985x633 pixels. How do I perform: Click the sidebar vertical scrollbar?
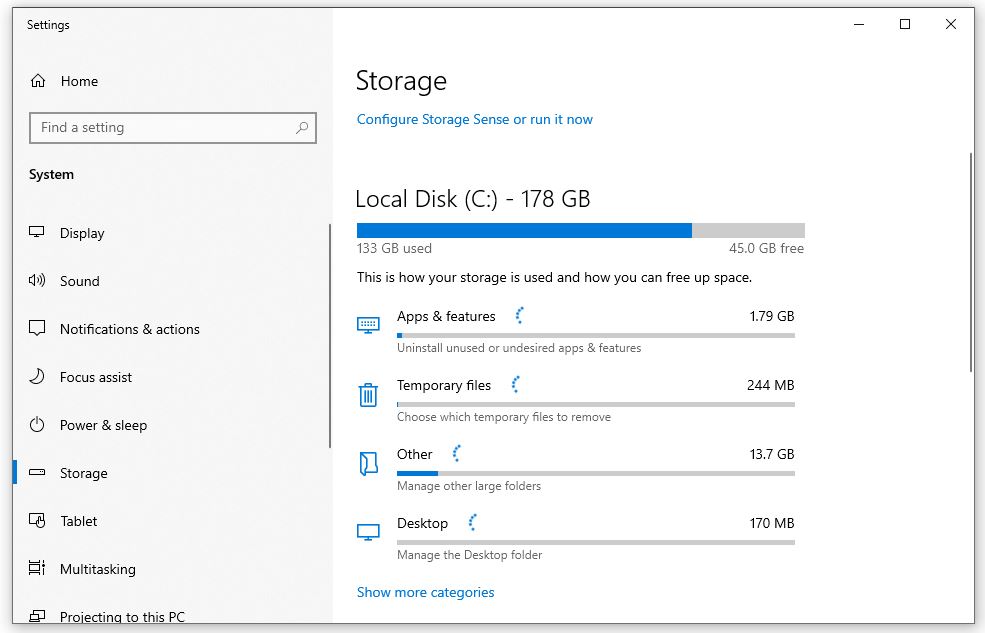click(x=330, y=335)
